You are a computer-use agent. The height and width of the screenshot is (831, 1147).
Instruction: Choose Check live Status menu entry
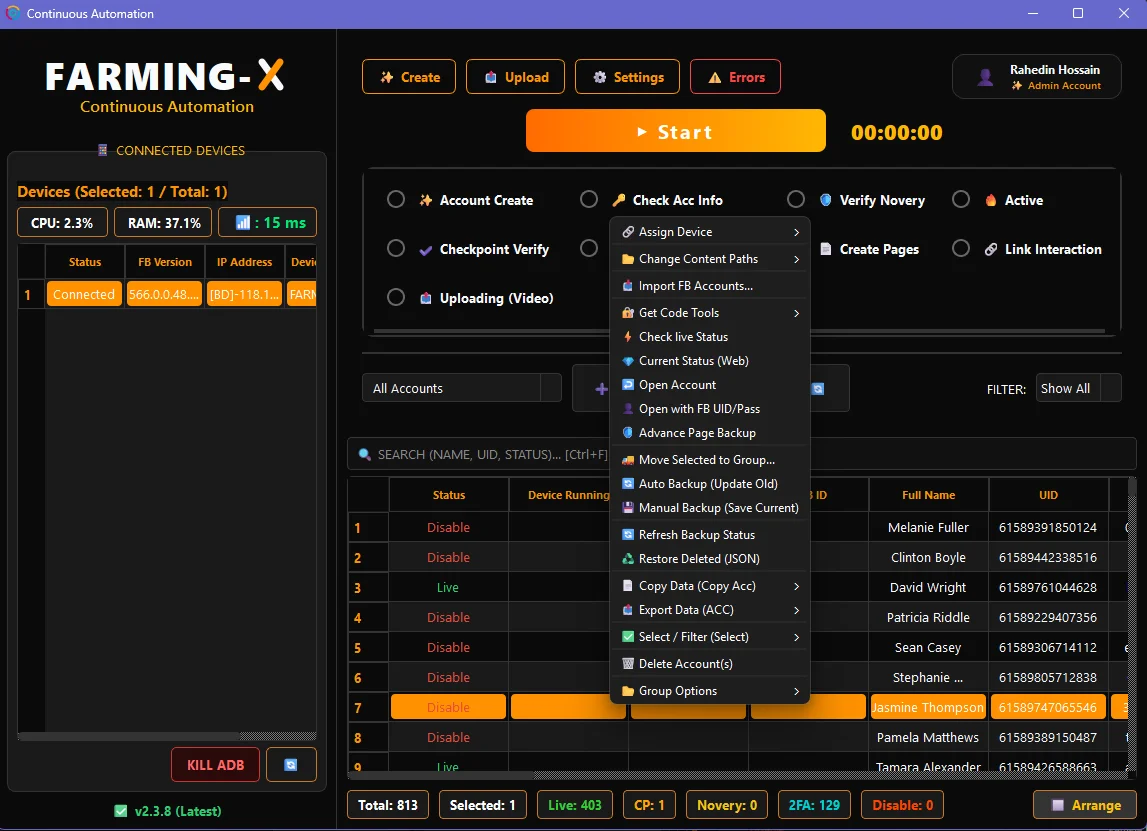pos(710,336)
